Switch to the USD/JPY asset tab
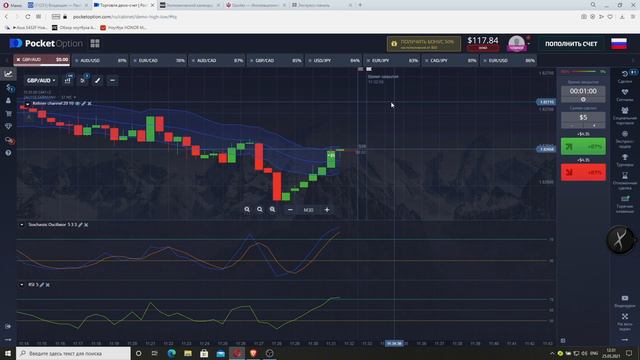The width and height of the screenshot is (640, 360). [334, 60]
